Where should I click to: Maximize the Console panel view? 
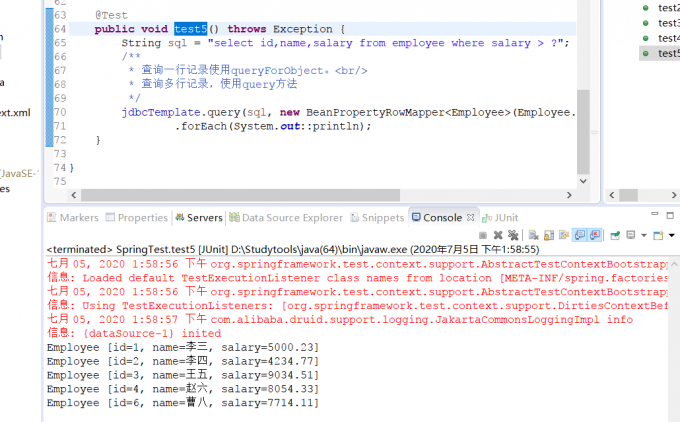(670, 215)
